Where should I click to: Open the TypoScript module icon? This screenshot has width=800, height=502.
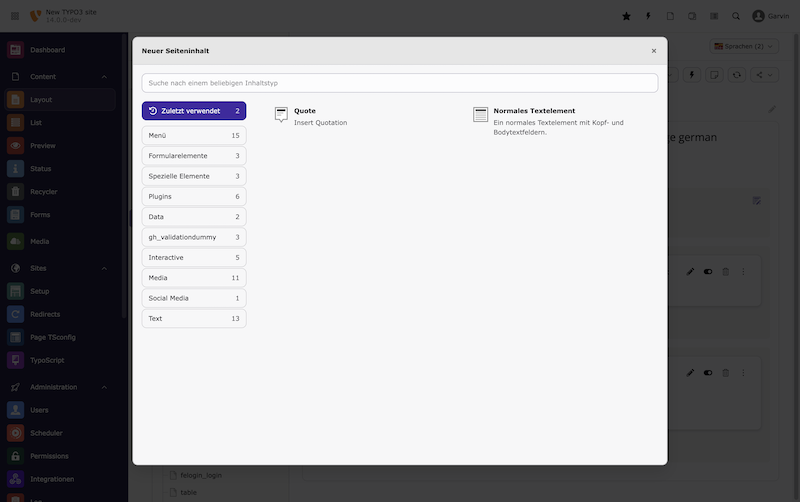(15, 359)
